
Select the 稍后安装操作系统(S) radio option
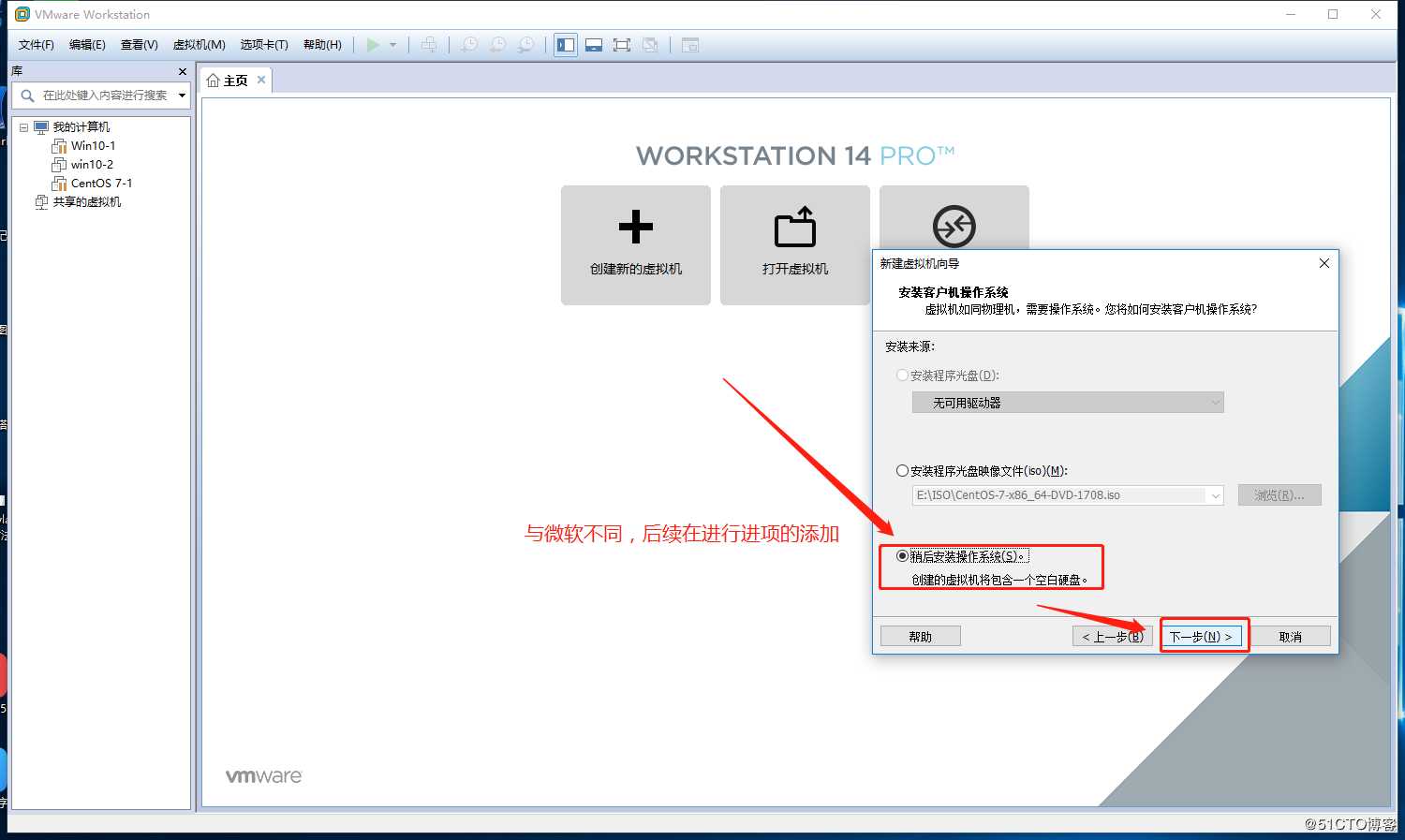tap(903, 556)
